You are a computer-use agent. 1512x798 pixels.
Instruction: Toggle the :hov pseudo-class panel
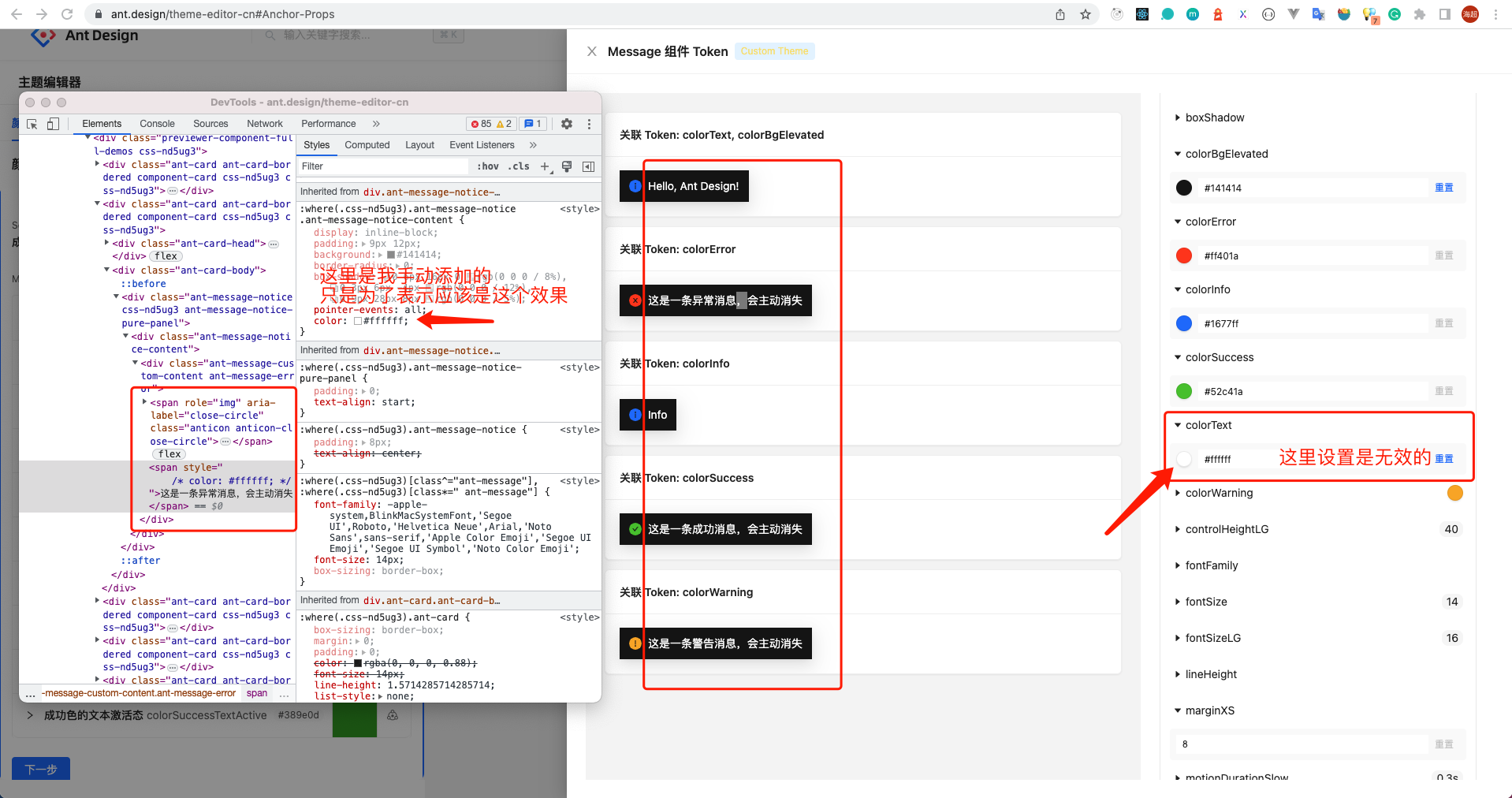(488, 166)
